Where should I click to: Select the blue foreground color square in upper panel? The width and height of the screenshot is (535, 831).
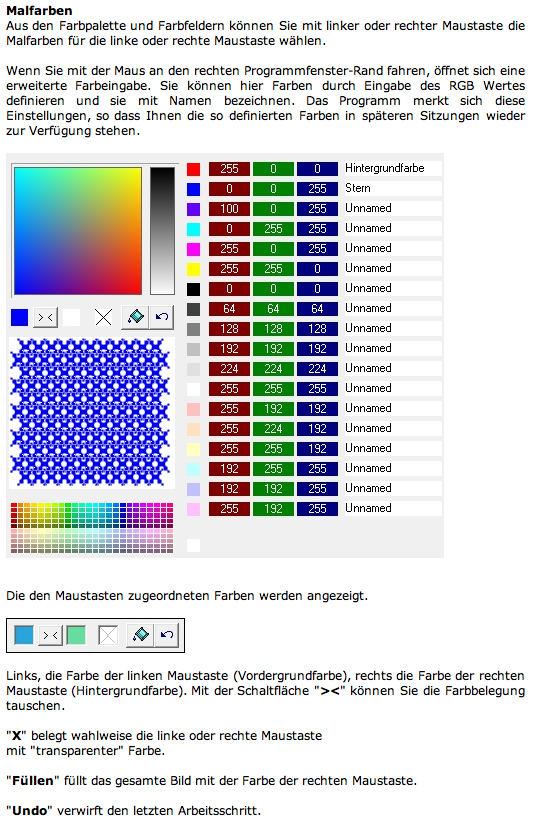pos(20,317)
